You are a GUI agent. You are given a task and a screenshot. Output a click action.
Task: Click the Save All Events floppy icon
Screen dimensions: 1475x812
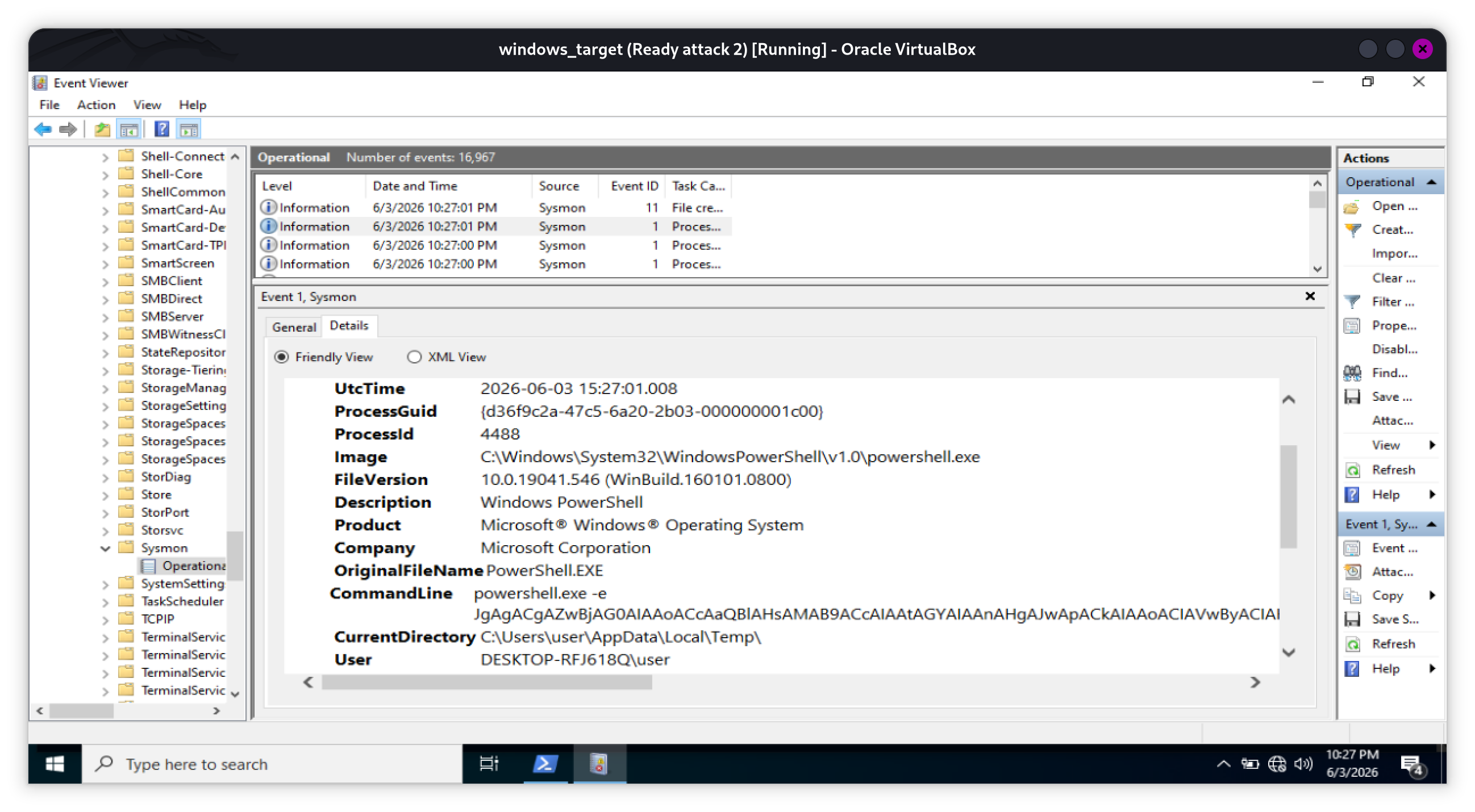[x=1352, y=397]
